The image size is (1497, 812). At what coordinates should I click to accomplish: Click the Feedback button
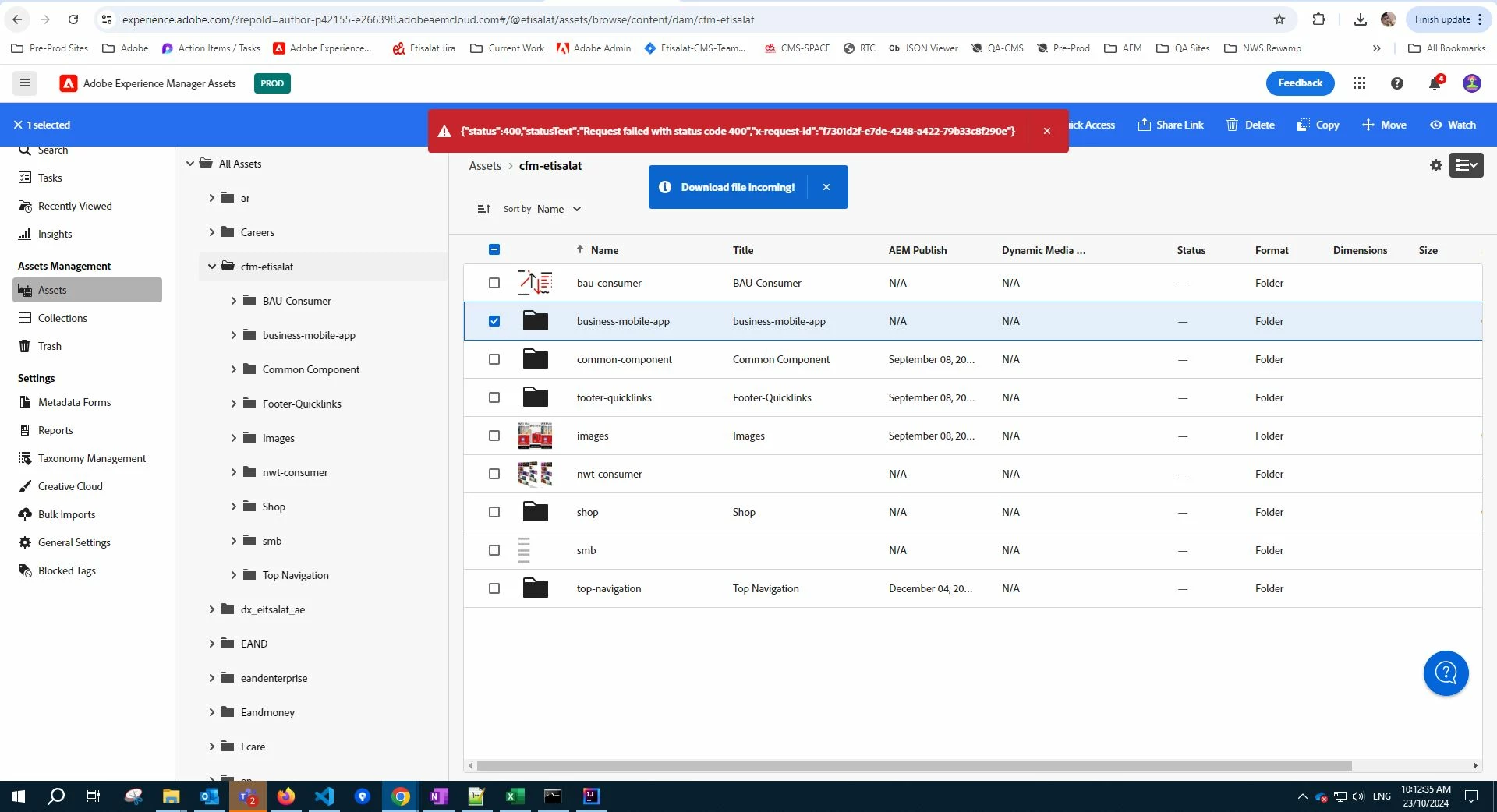coord(1300,83)
